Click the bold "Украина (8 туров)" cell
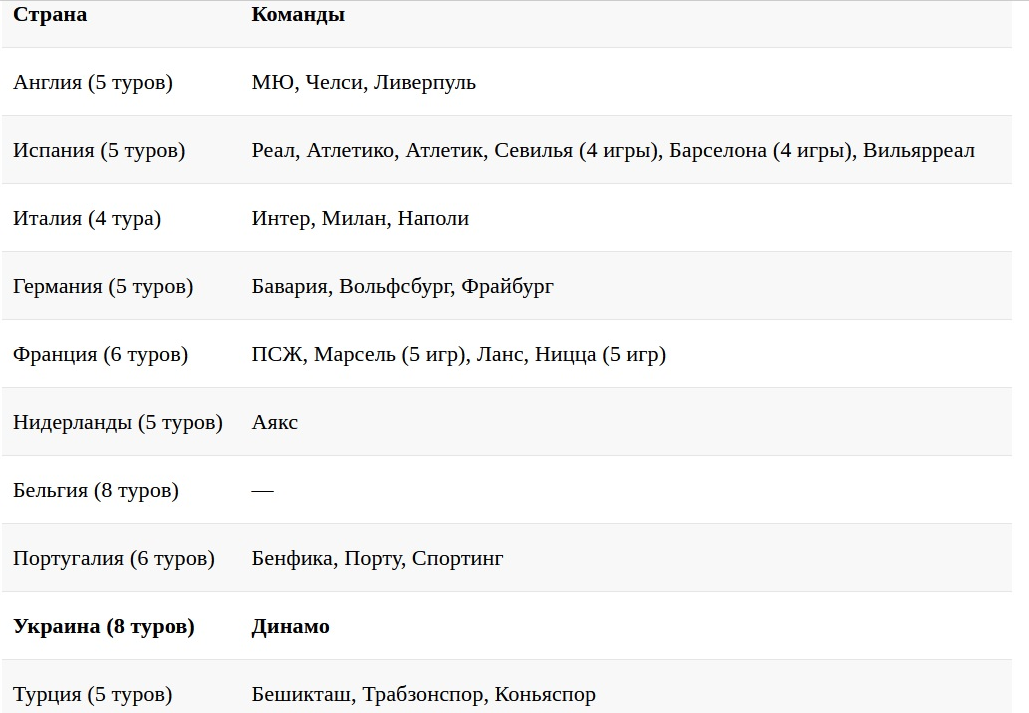 [104, 627]
